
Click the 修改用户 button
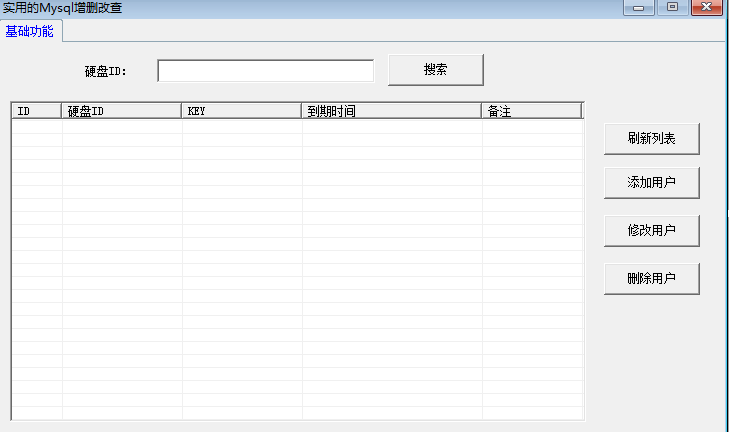click(x=651, y=230)
